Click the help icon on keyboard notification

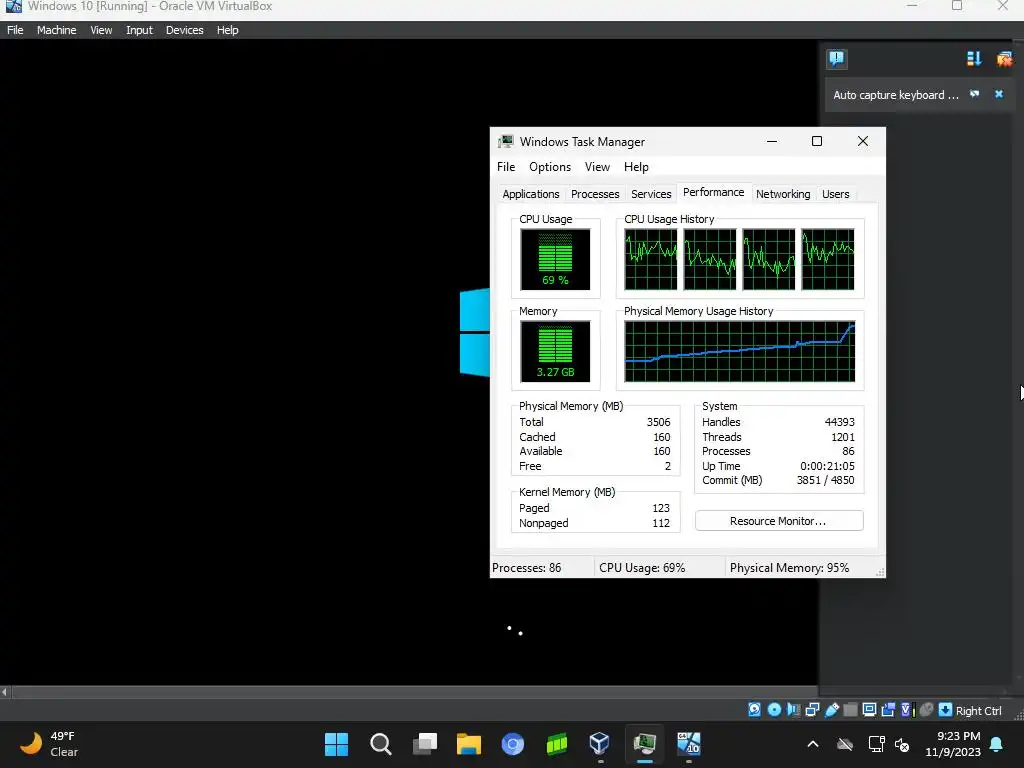(x=974, y=94)
